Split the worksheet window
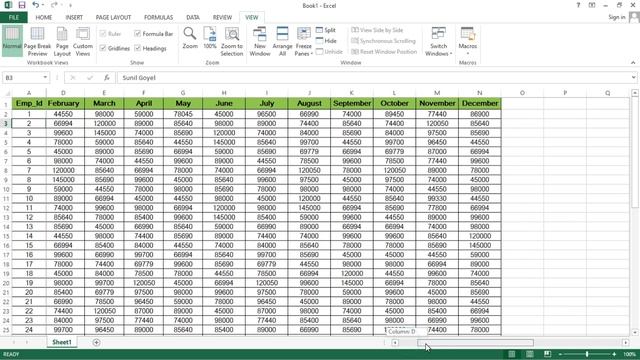This screenshot has height=360, width=640. (326, 30)
